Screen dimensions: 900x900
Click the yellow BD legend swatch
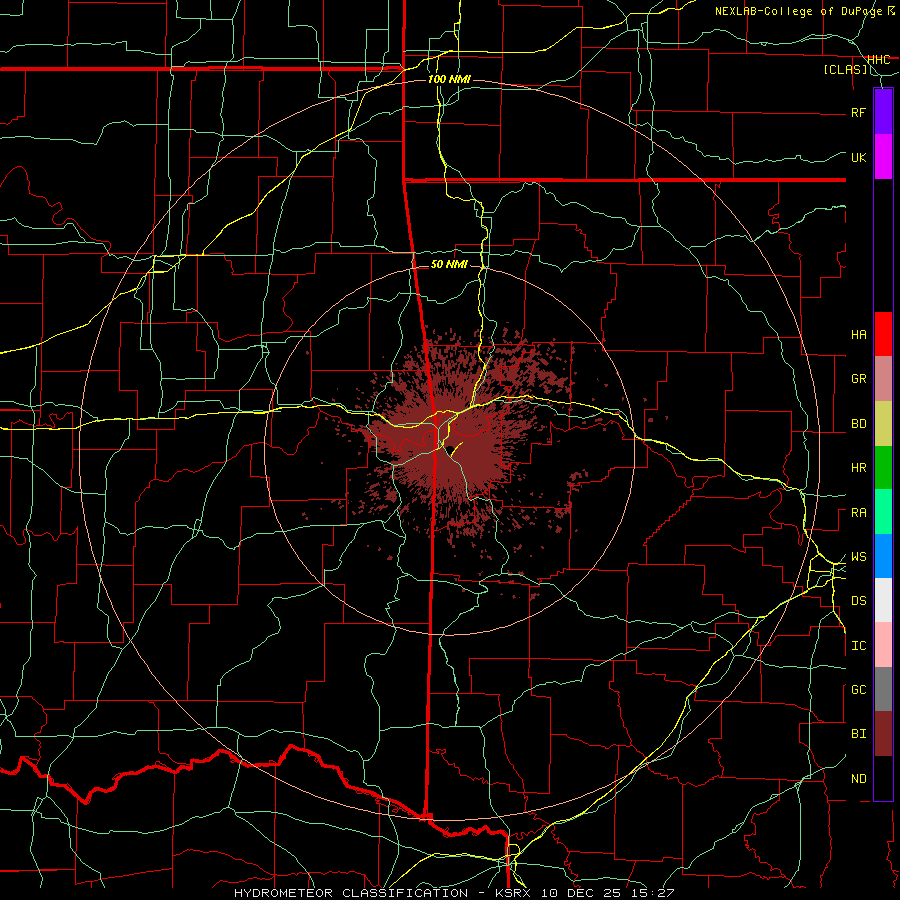[883, 423]
